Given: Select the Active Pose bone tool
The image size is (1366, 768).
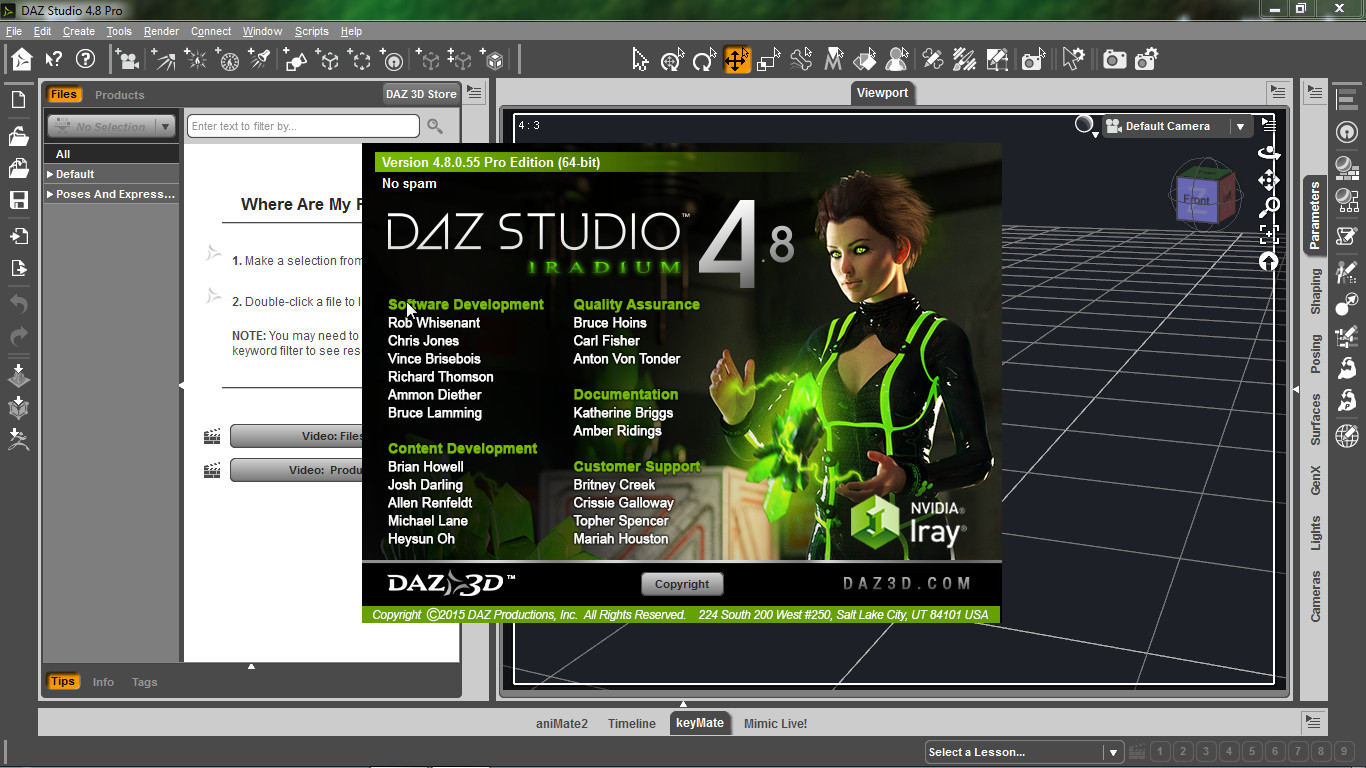Looking at the screenshot, I should coord(801,60).
